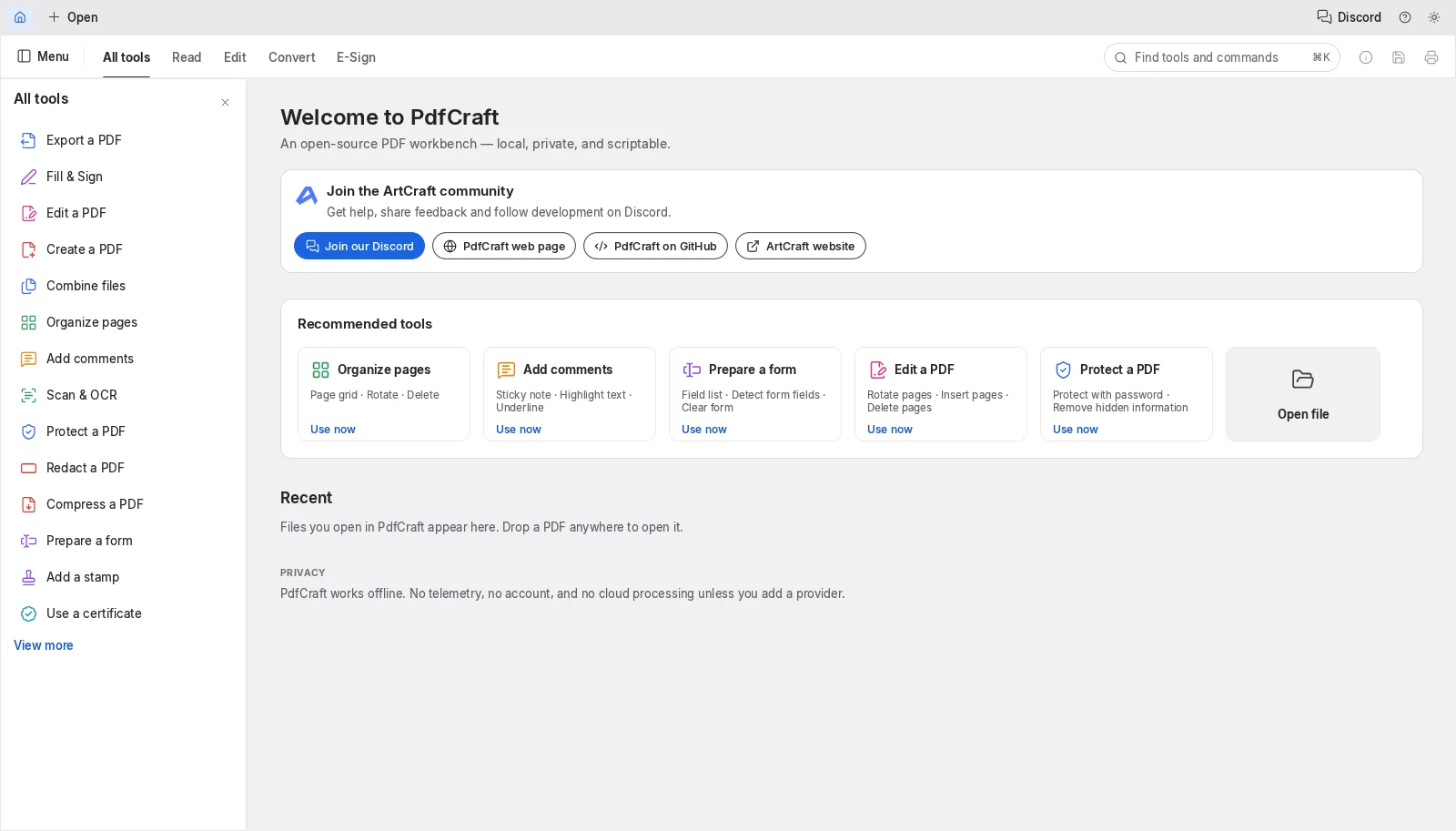
Task: Click Use now on the Prepare a form card
Action: click(x=704, y=430)
